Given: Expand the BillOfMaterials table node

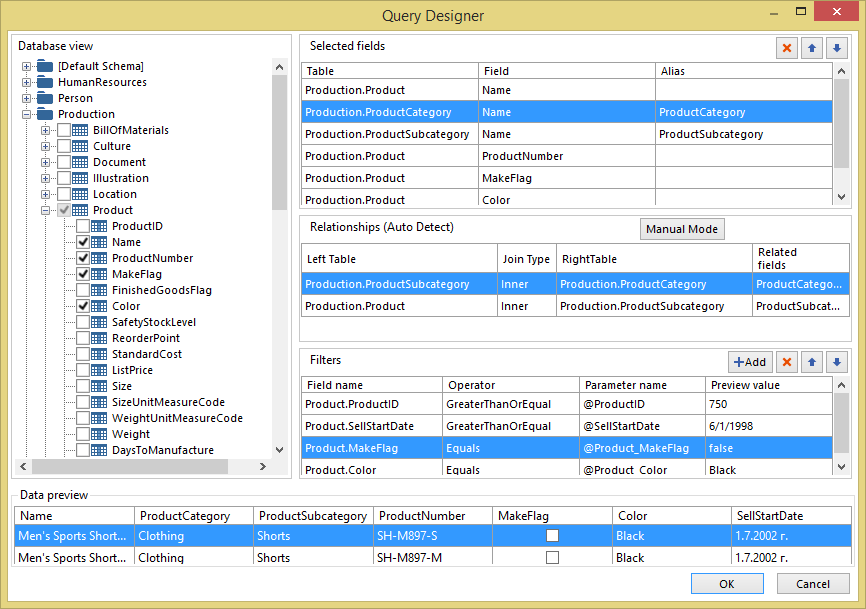Looking at the screenshot, I should (44, 129).
